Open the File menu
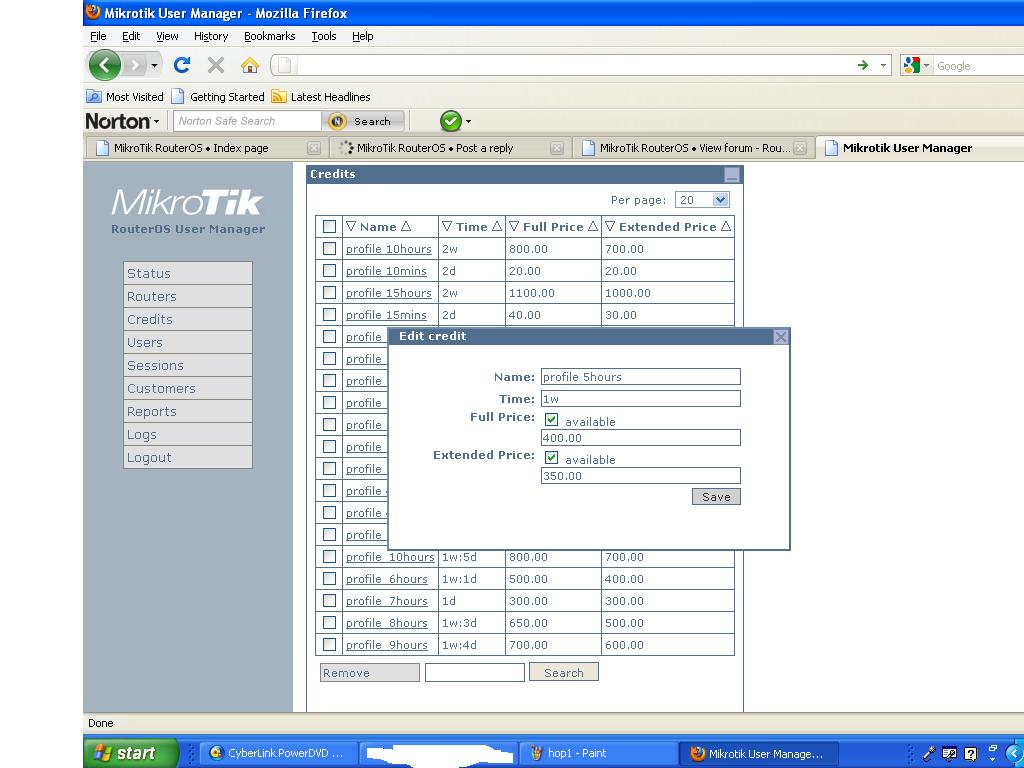The width and height of the screenshot is (1024, 768). (98, 37)
